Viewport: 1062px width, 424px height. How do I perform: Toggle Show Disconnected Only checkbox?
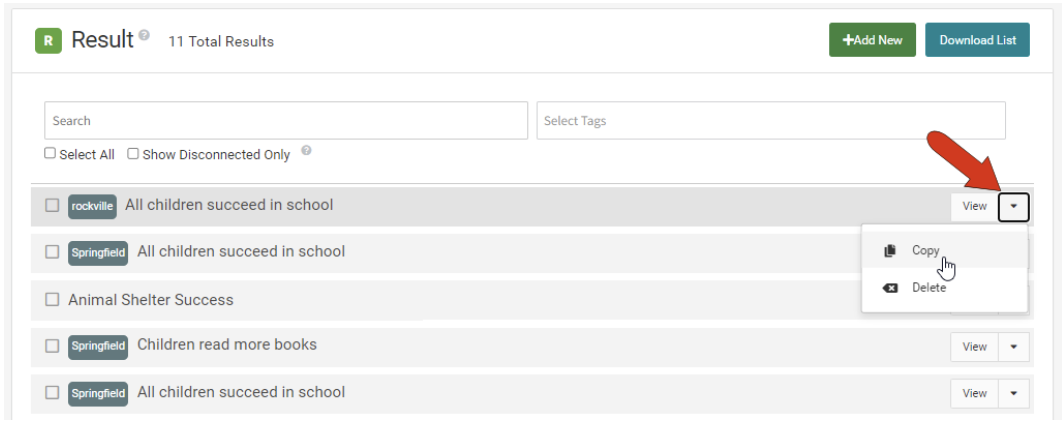(x=133, y=154)
